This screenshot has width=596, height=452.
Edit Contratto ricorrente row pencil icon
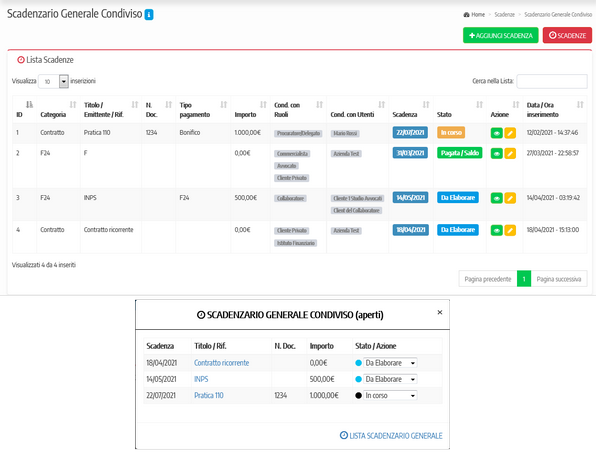point(510,230)
